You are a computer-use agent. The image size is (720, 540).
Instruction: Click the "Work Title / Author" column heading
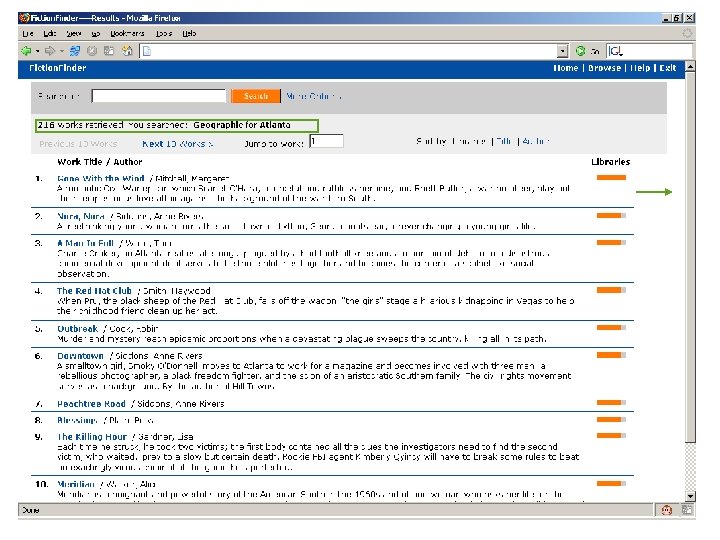pyautogui.click(x=100, y=162)
